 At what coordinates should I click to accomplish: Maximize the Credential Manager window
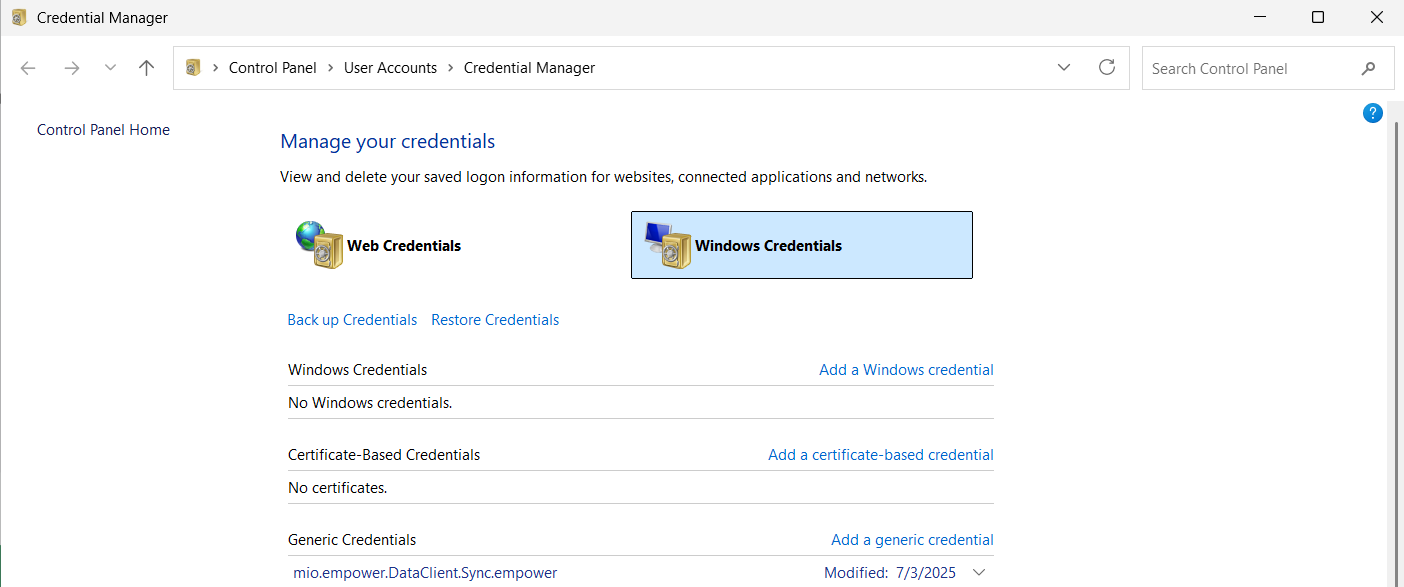1318,17
